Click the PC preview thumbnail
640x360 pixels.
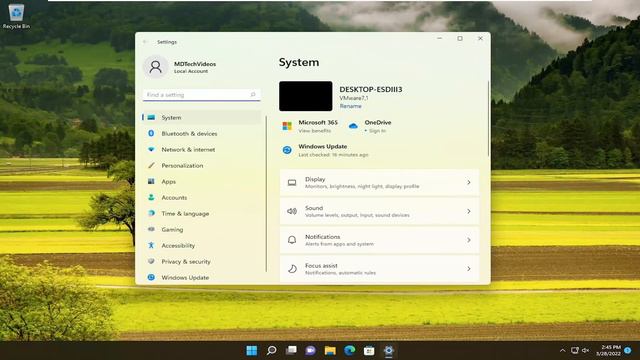coord(306,96)
